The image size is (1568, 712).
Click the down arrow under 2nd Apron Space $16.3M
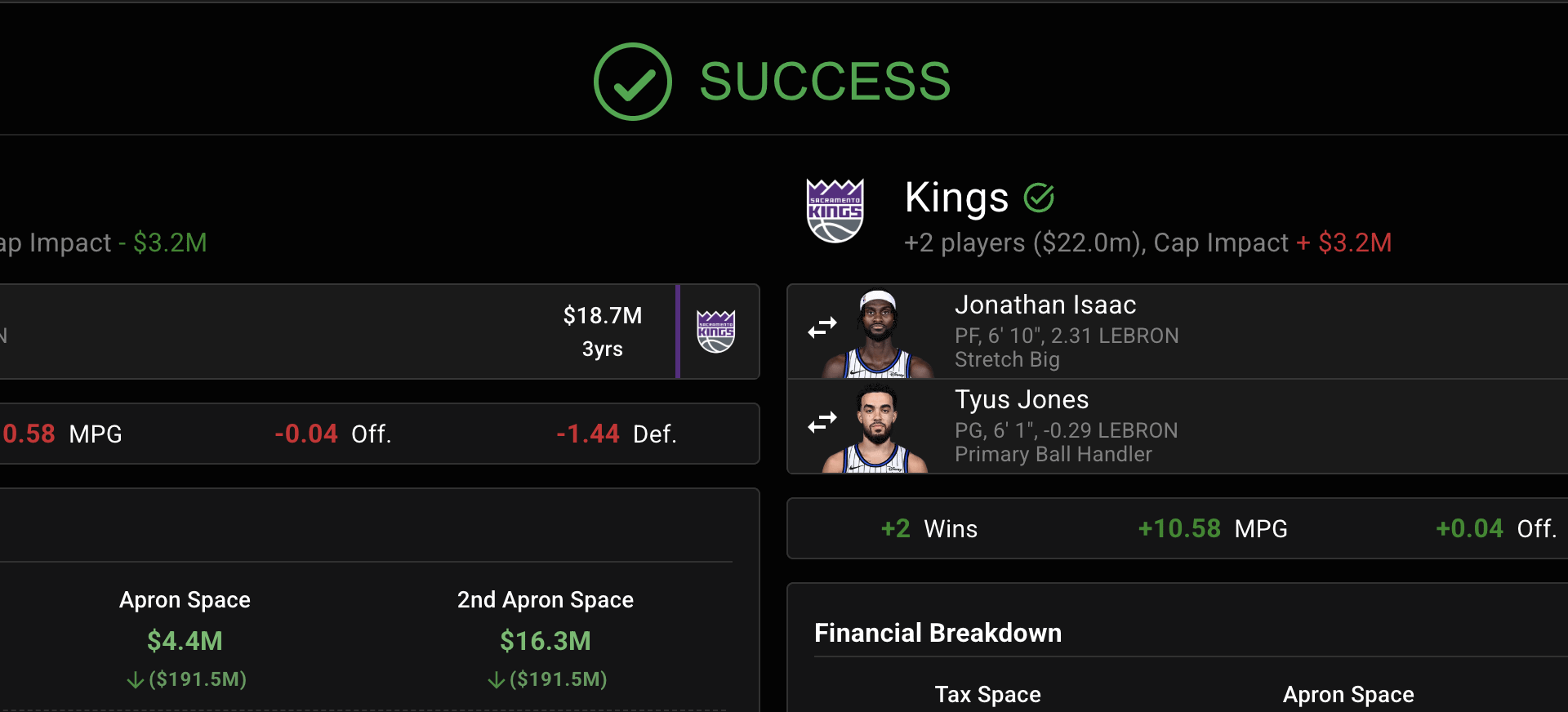[x=493, y=679]
